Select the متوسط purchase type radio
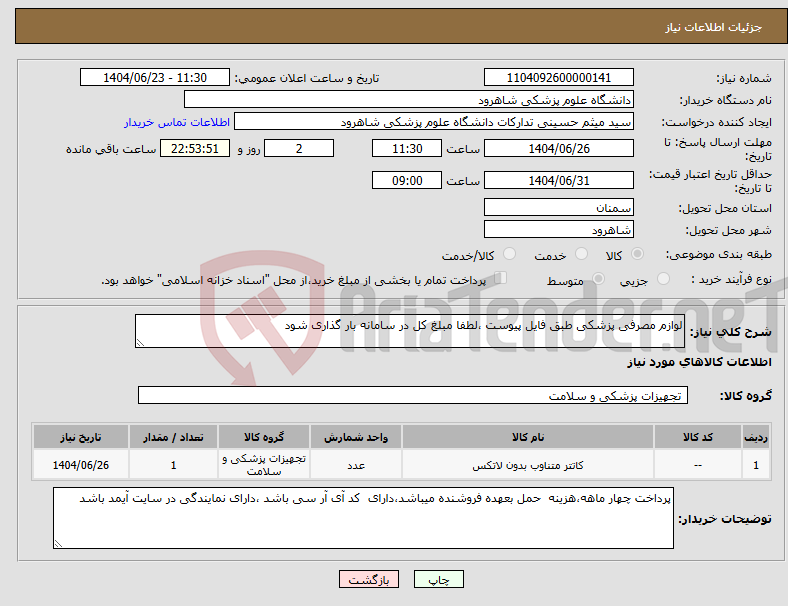This screenshot has height=606, width=788. coord(598,278)
